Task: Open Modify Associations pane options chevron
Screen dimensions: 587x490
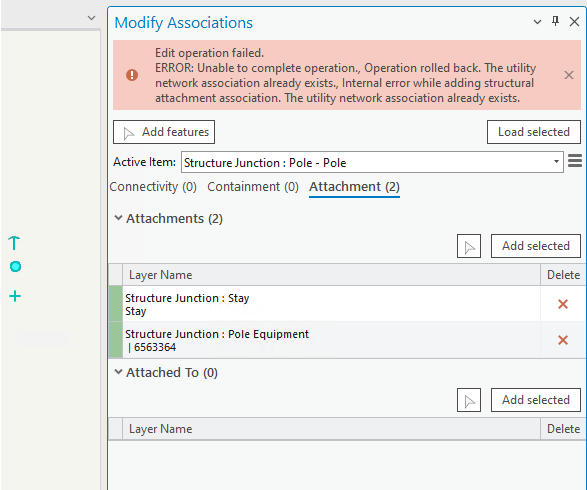Action: [x=537, y=22]
